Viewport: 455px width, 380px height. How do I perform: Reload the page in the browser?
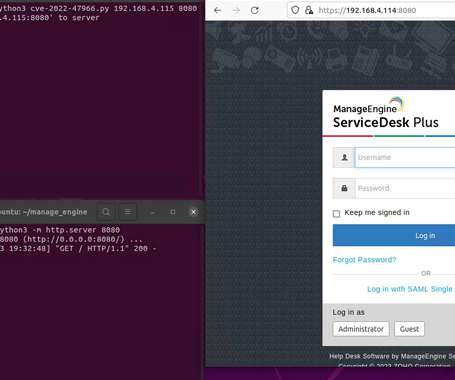tap(255, 10)
